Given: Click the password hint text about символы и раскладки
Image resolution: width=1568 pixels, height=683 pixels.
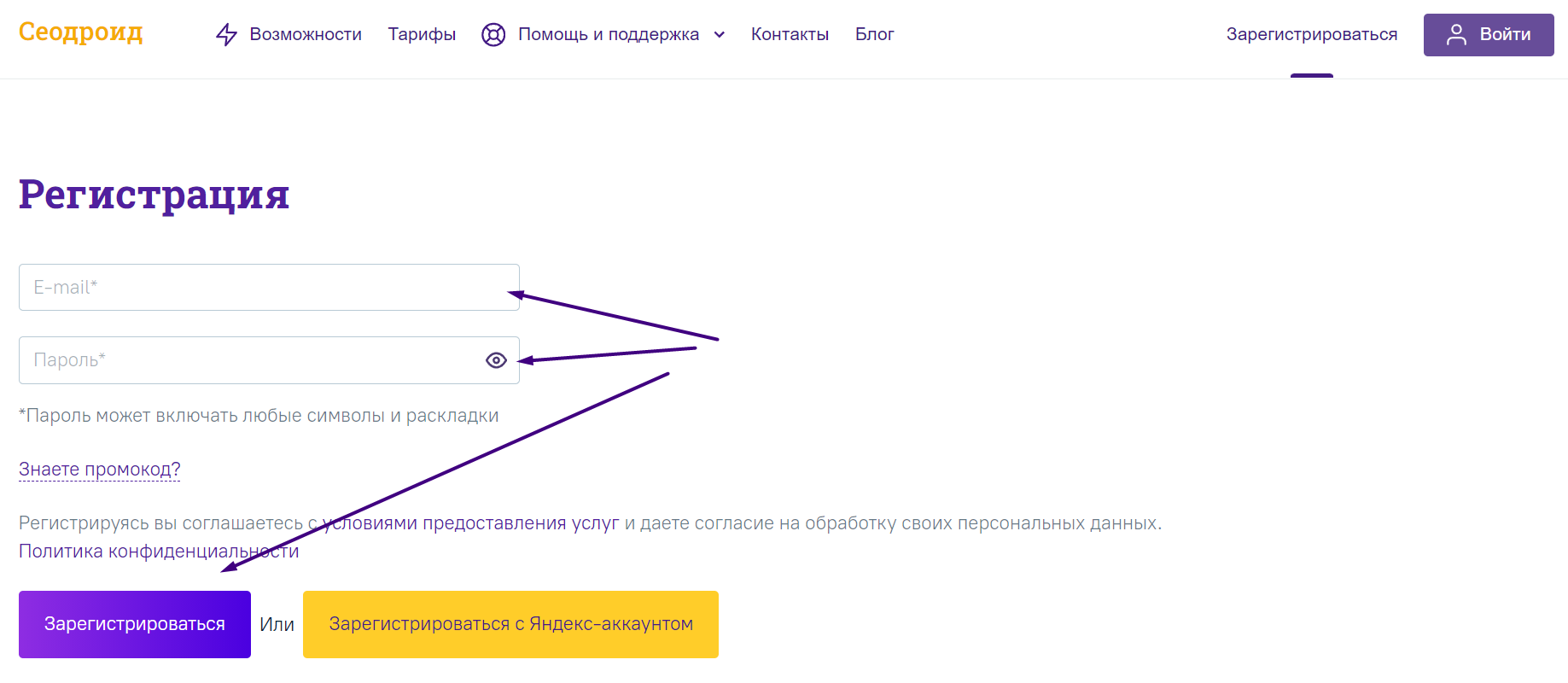Looking at the screenshot, I should pos(259,416).
